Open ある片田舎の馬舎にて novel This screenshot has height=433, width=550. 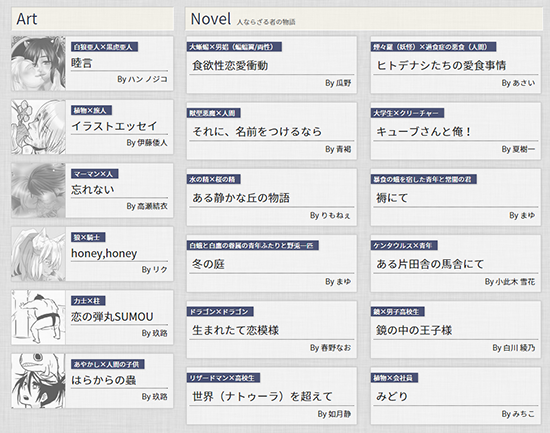pos(430,264)
